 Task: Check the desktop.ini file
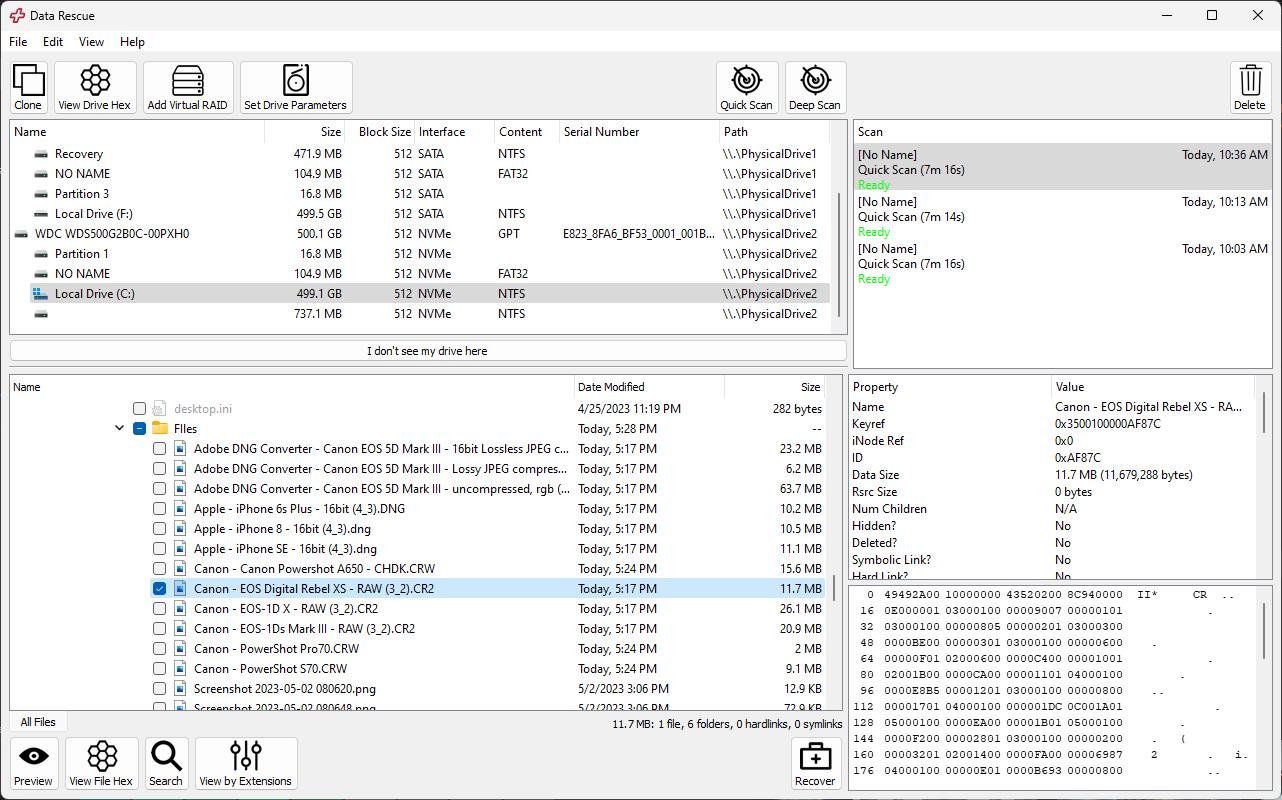coord(139,408)
